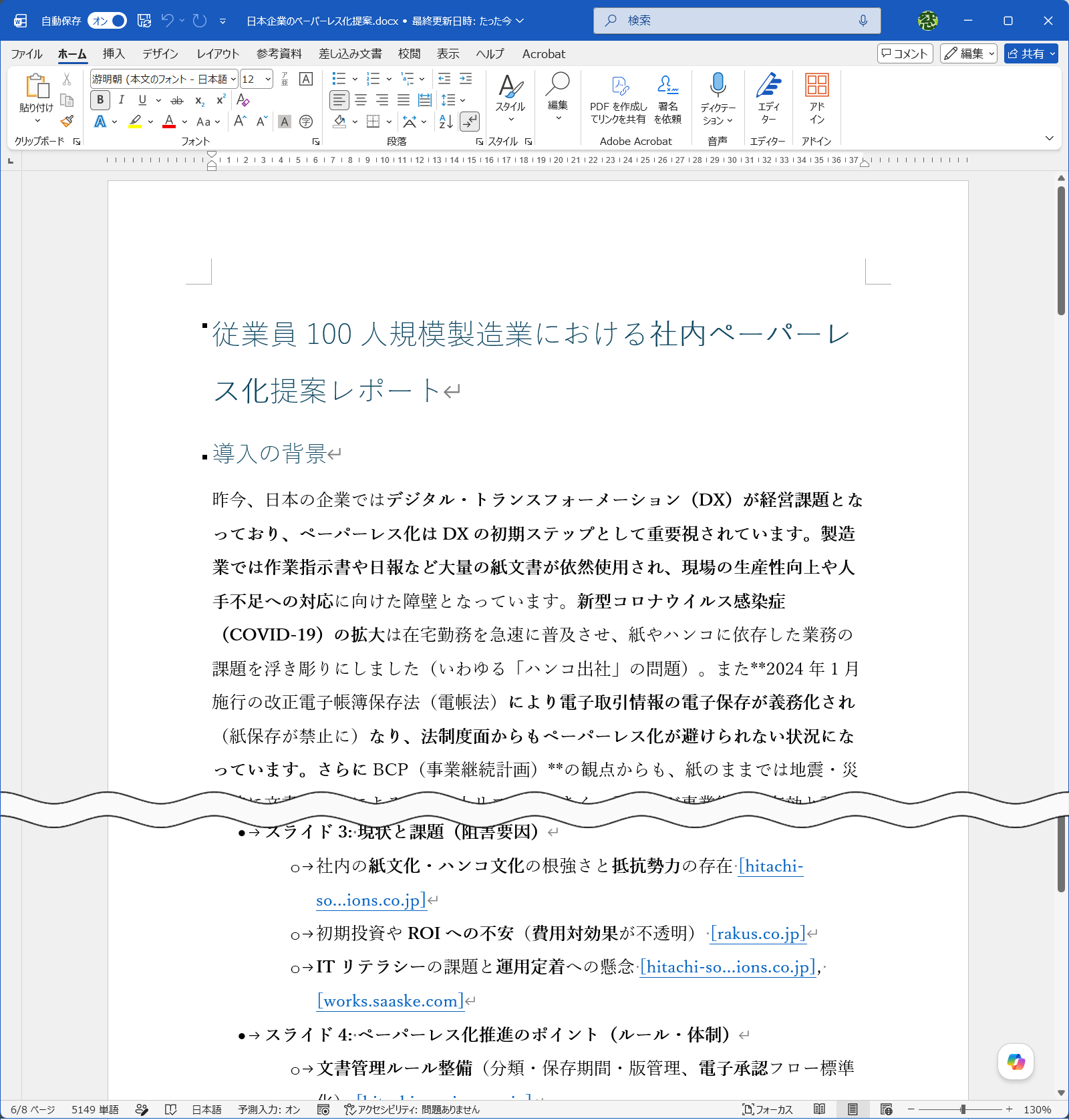1069x1120 pixels.
Task: Open the 編集 find magnifier menu
Action: 558,97
